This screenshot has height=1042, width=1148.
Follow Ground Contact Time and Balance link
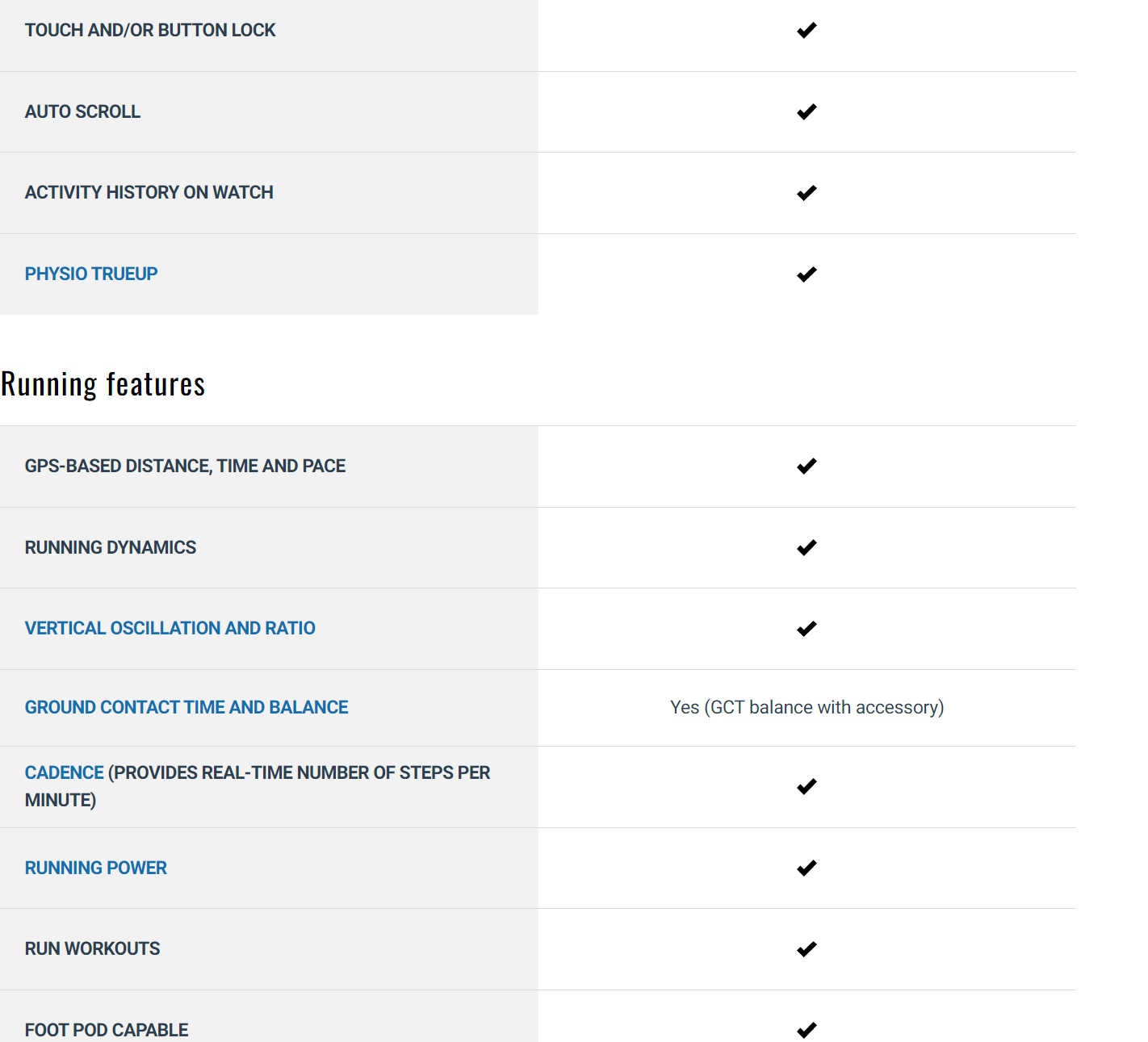186,707
